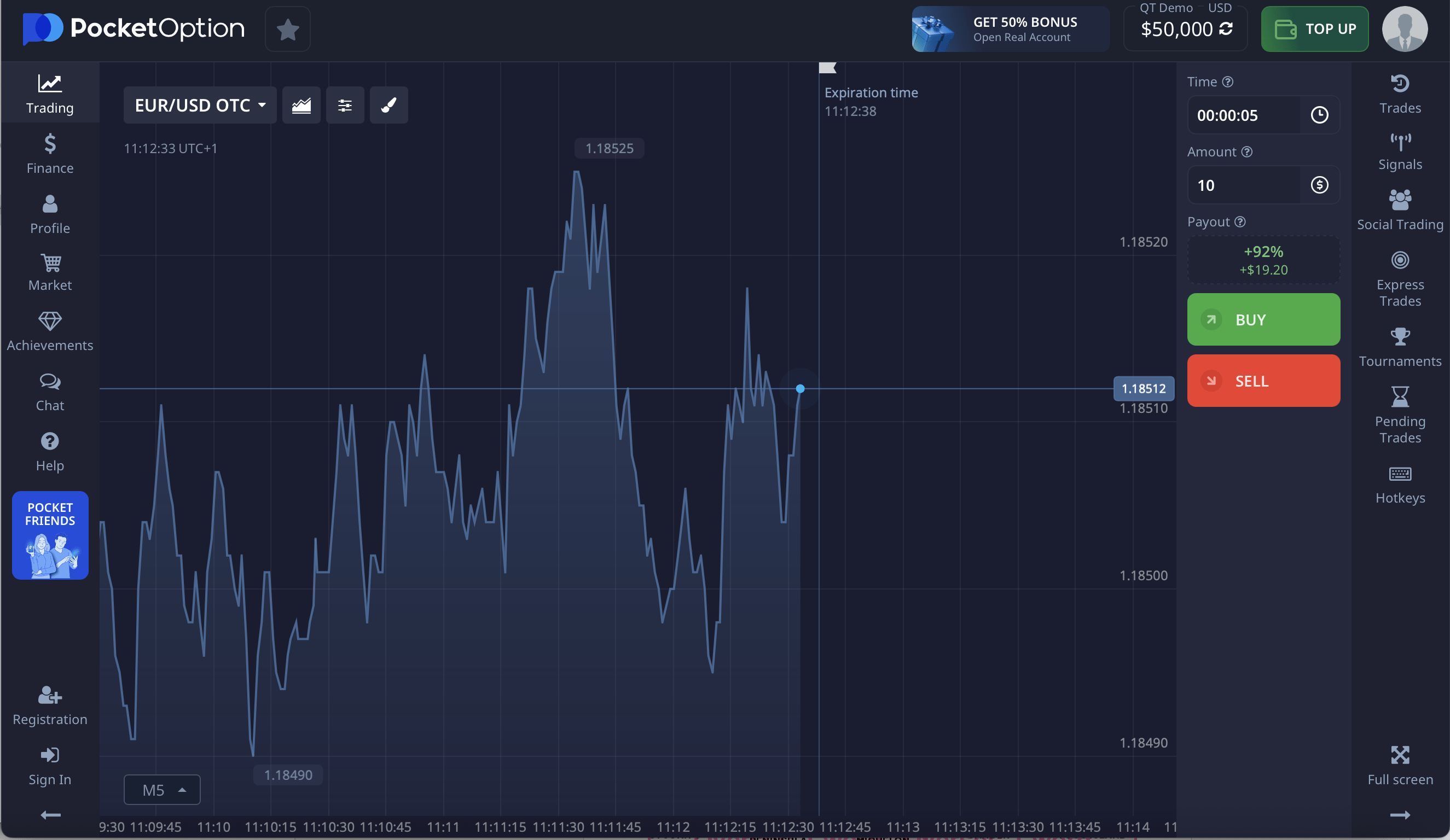Screen dimensions: 1450x840
Task: Click the 11:12:33 UTC+1 clock text
Action: (170, 148)
